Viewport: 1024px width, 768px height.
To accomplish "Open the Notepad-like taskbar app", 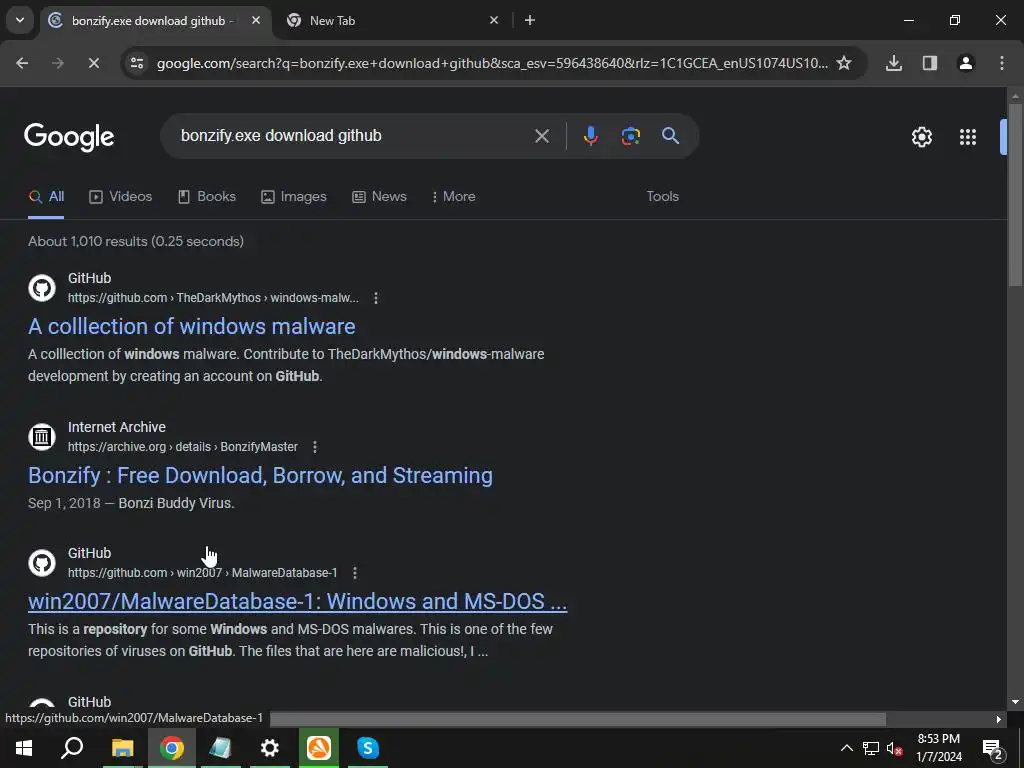I will point(221,748).
